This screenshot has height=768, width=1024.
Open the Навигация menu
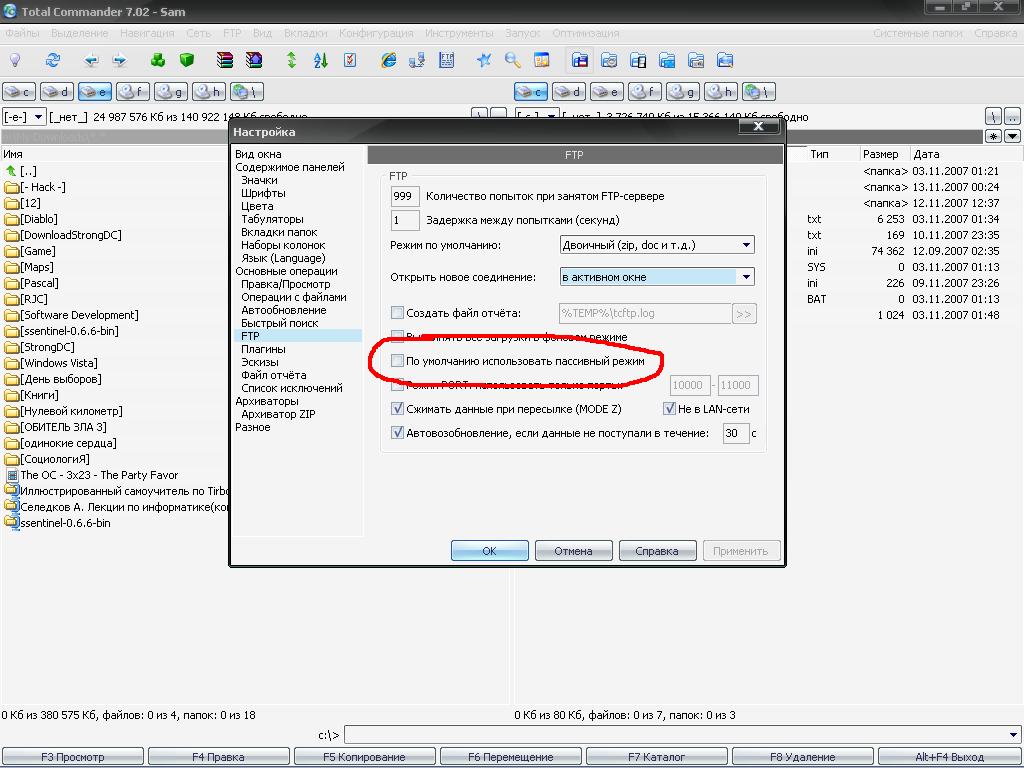coord(147,33)
